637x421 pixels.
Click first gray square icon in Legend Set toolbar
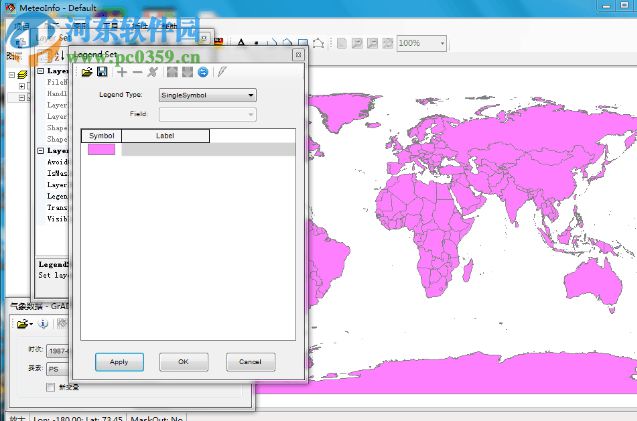(x=172, y=72)
